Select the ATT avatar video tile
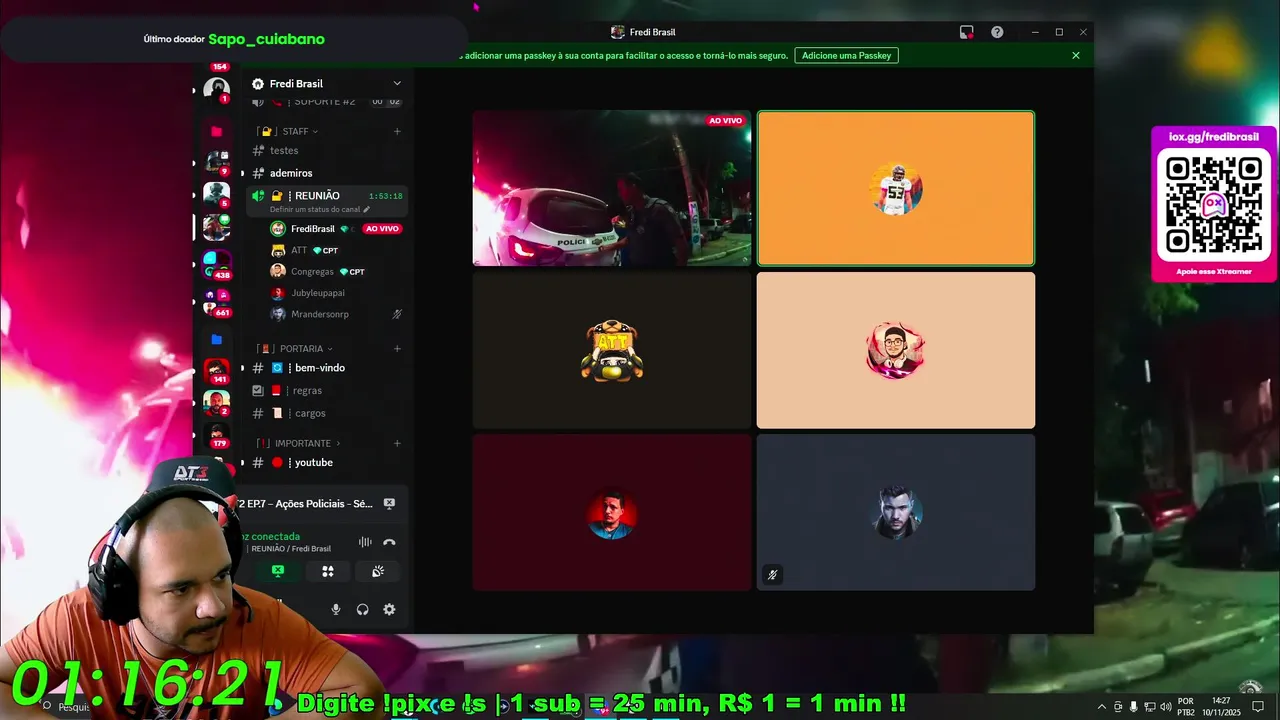Viewport: 1280px width, 720px height. [611, 350]
